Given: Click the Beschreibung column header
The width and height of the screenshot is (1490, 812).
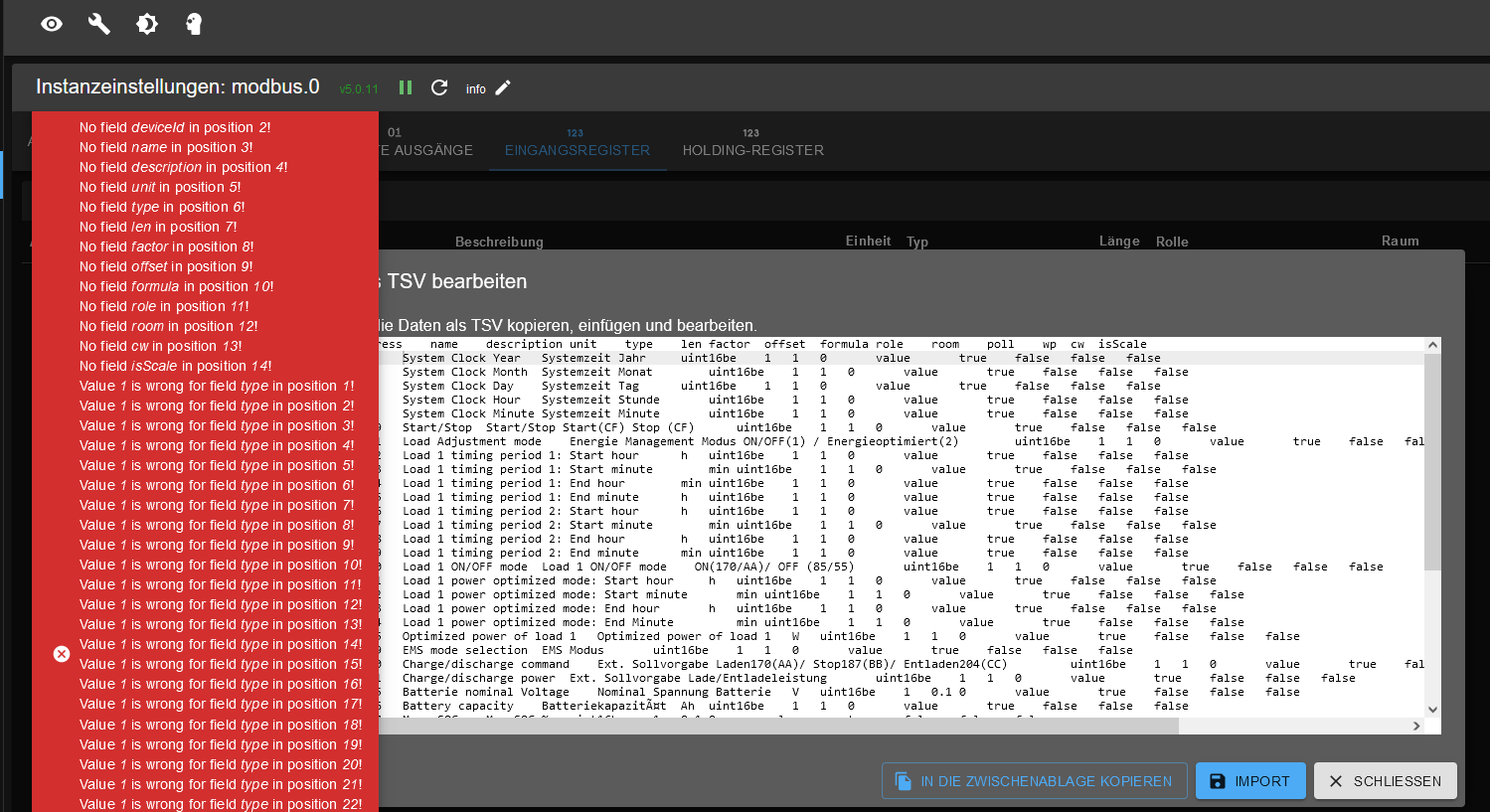Looking at the screenshot, I should click(x=499, y=242).
